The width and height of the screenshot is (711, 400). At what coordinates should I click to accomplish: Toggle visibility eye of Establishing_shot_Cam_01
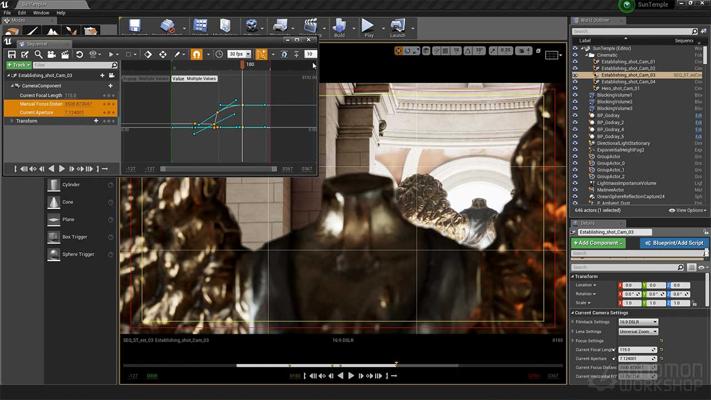pos(576,61)
